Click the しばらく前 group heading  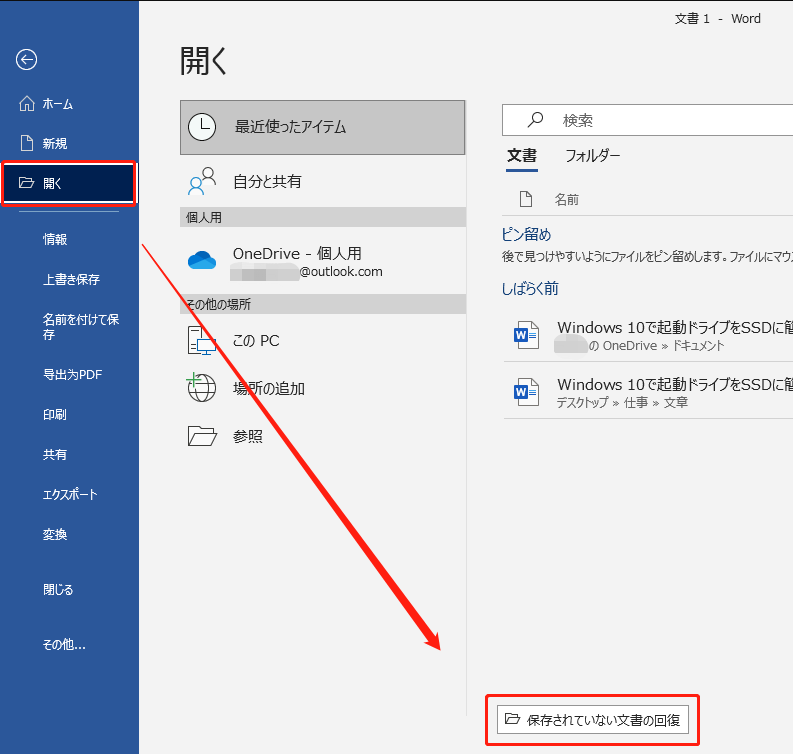[530, 289]
